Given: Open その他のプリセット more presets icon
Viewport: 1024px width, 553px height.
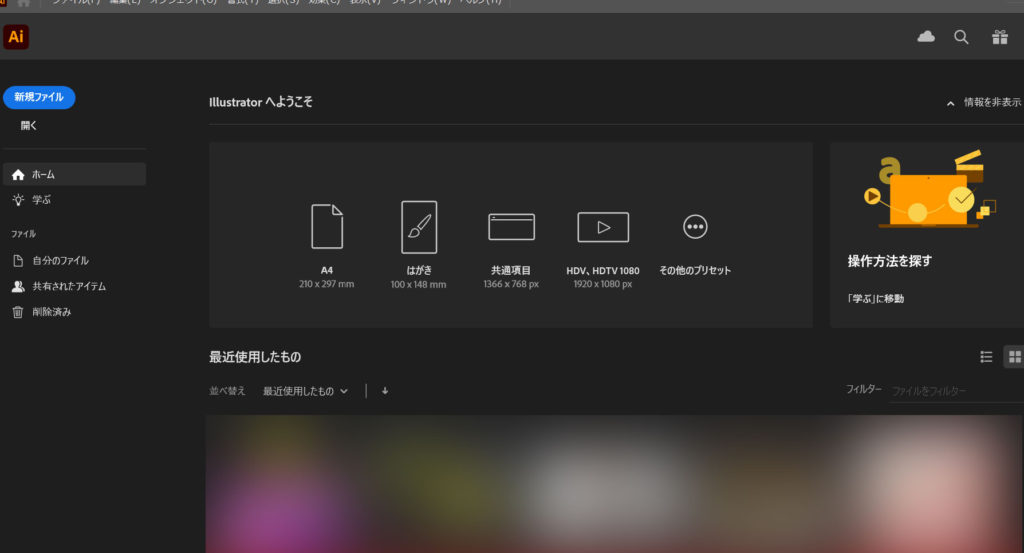Looking at the screenshot, I should coord(695,227).
